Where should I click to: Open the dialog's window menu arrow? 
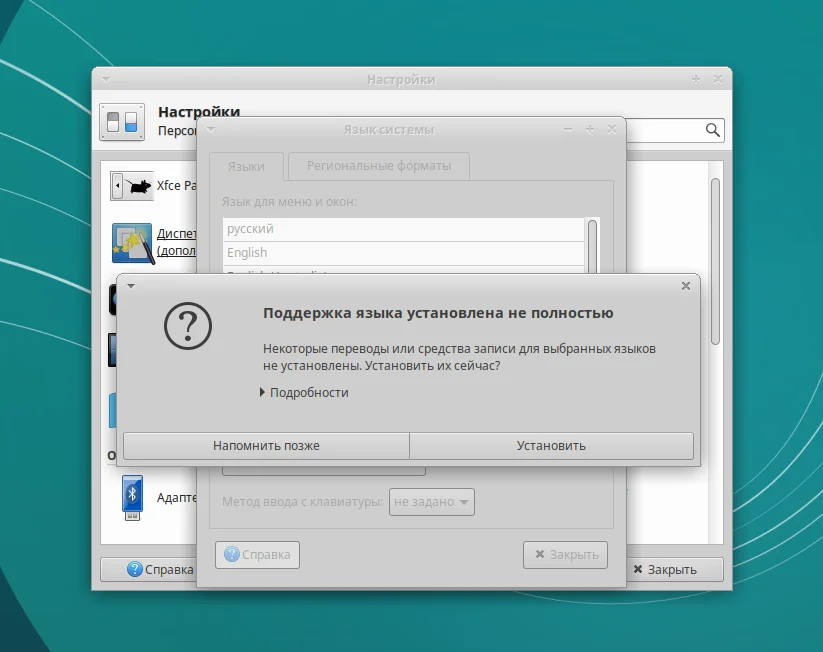tap(131, 286)
